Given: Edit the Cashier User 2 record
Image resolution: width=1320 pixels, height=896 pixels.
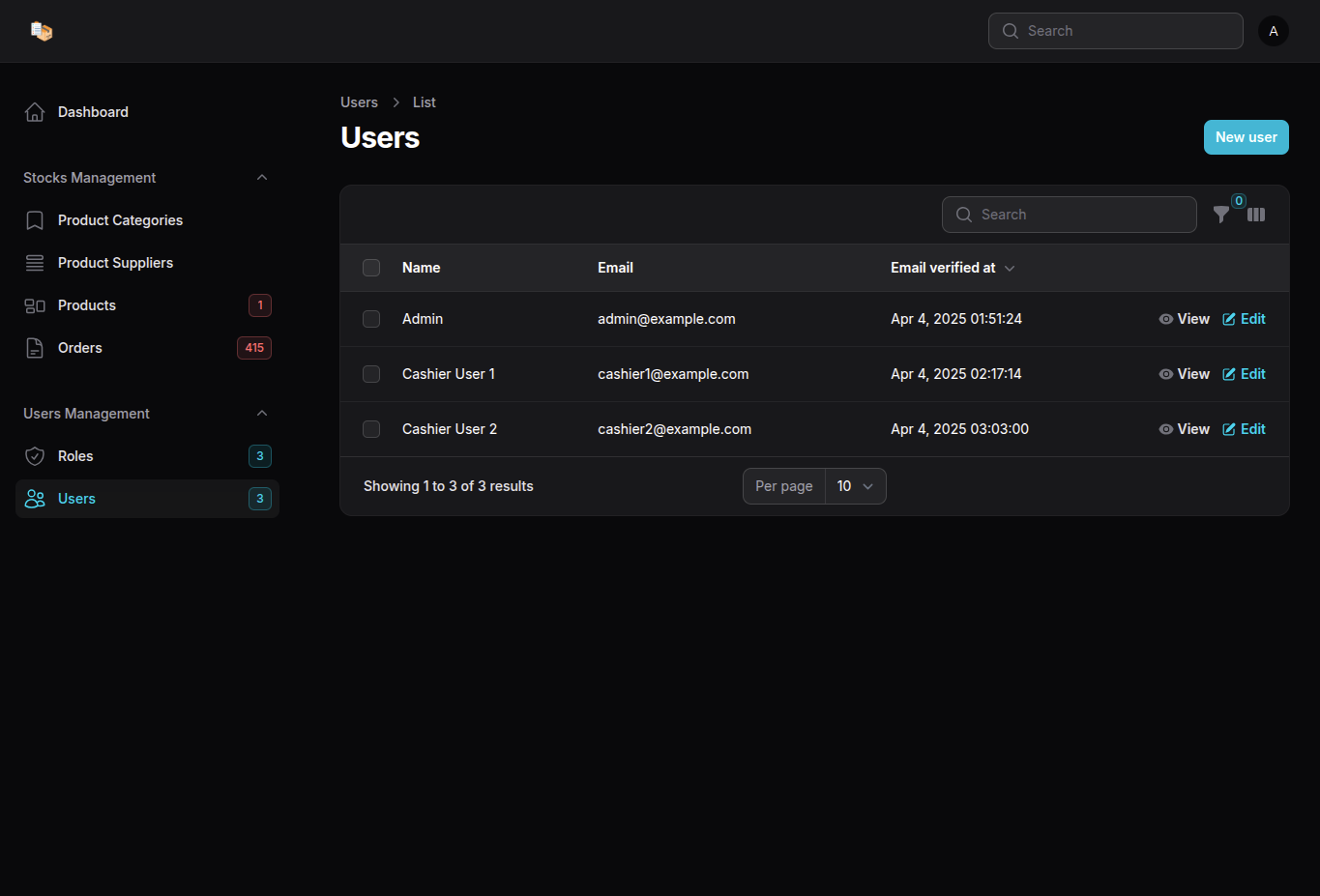Looking at the screenshot, I should pos(1244,429).
